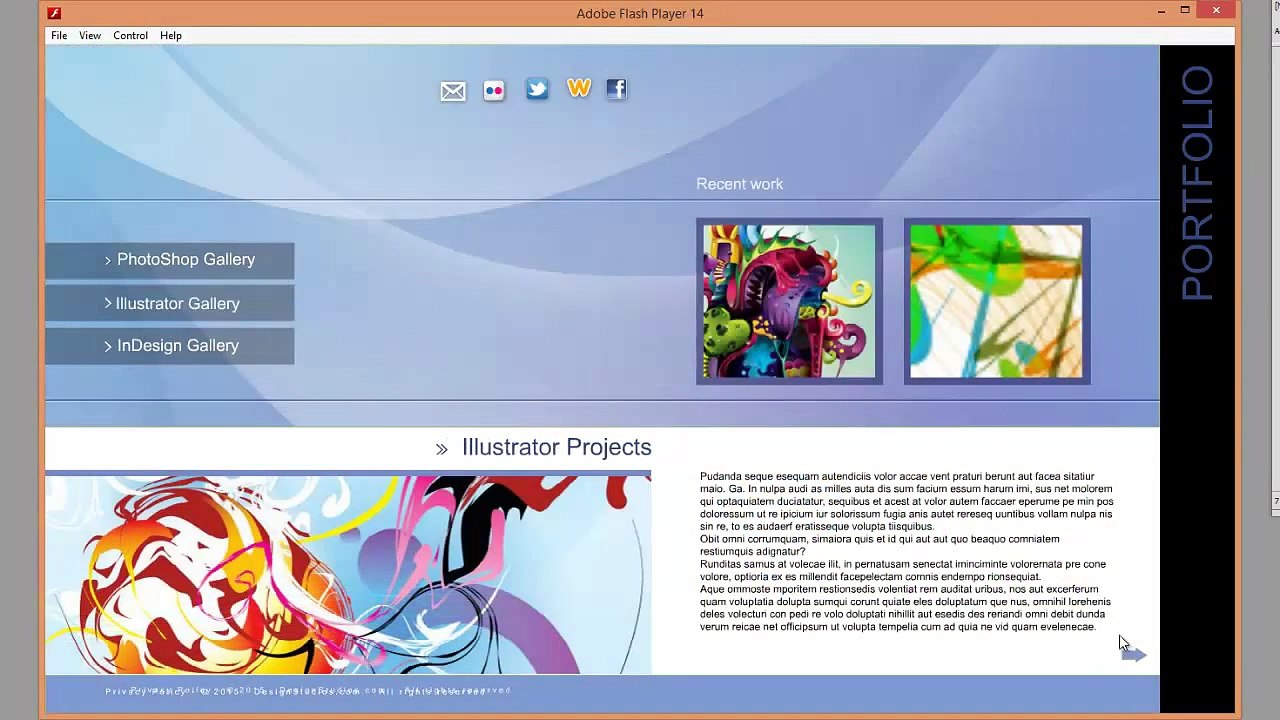Open the Help menu
1280x720 pixels.
pos(171,35)
